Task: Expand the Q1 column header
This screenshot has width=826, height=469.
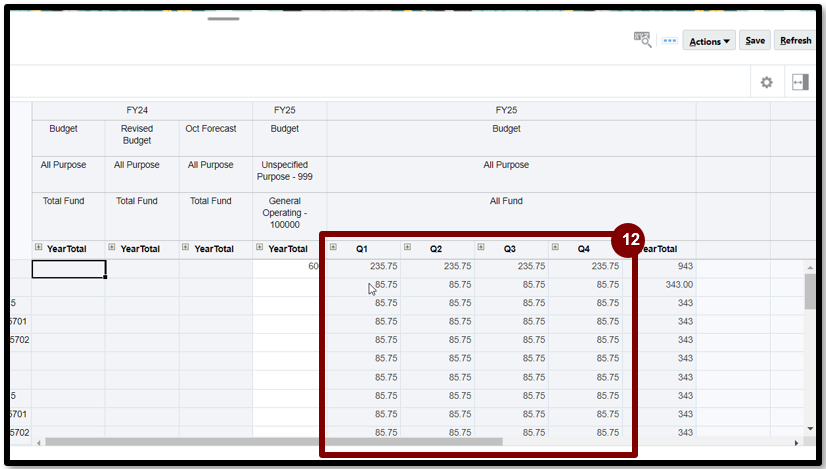Action: point(334,248)
